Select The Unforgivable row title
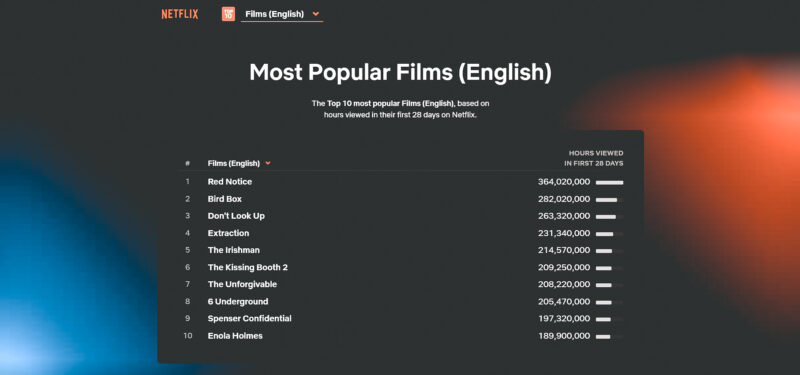 [x=242, y=284]
